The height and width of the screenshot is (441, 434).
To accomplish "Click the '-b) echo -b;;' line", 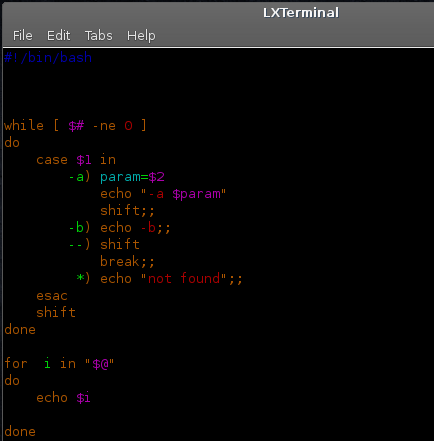I will [119, 228].
